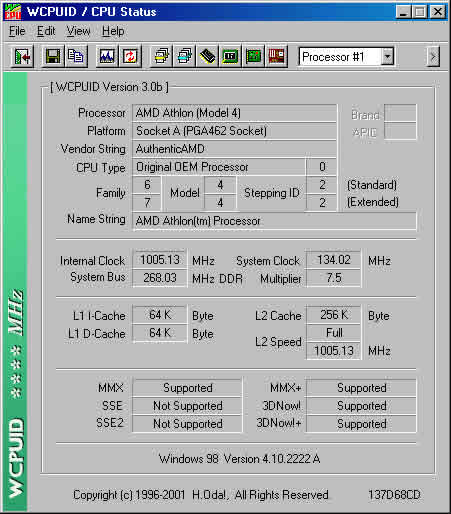Click the exit door icon in the toolbar
Image resolution: width=451 pixels, height=514 pixels.
click(x=22, y=57)
